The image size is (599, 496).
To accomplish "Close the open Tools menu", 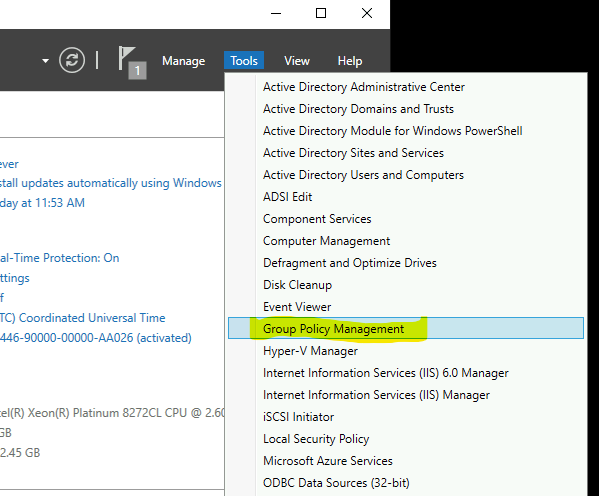I will pyautogui.click(x=244, y=61).
